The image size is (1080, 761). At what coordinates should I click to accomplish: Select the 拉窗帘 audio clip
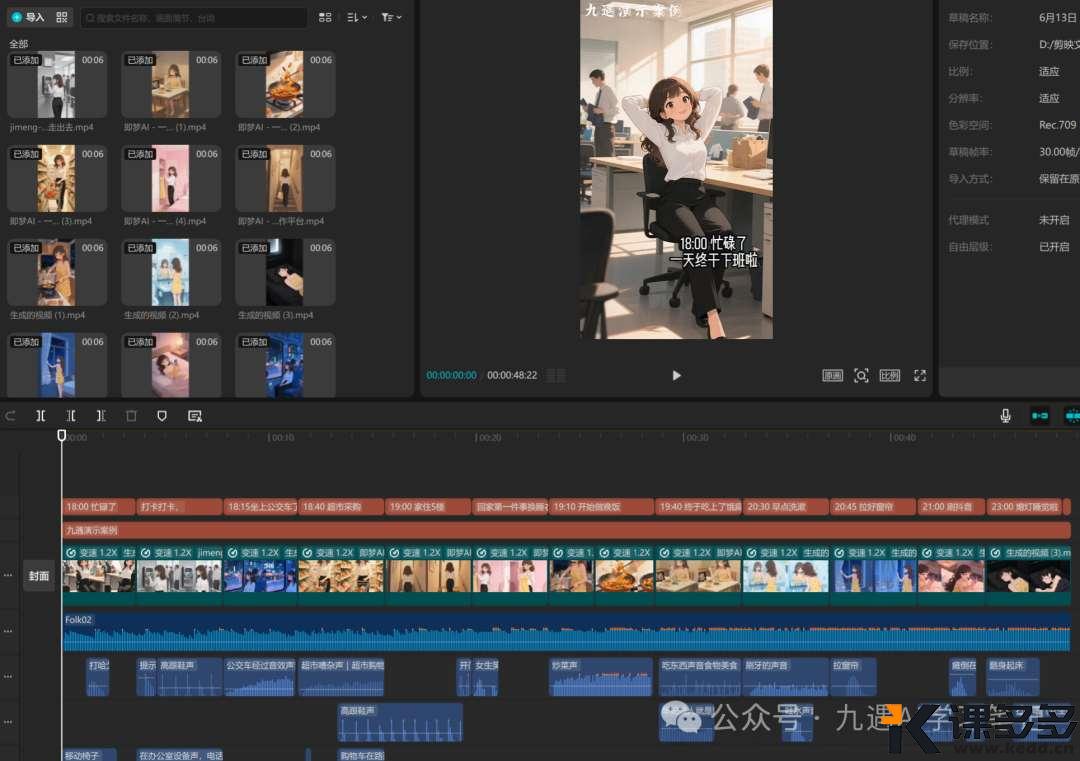click(x=853, y=677)
